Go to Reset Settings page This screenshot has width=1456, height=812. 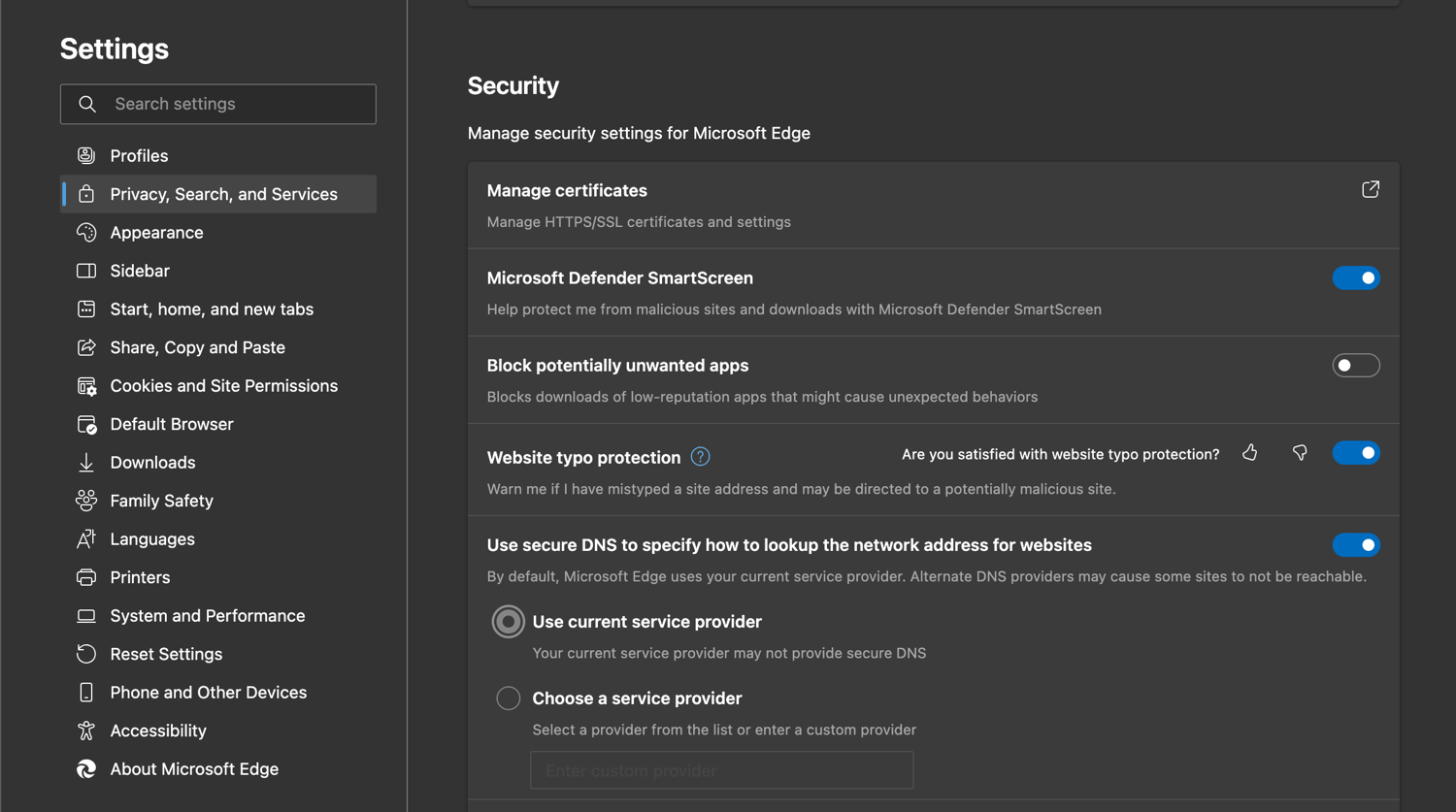218,654
